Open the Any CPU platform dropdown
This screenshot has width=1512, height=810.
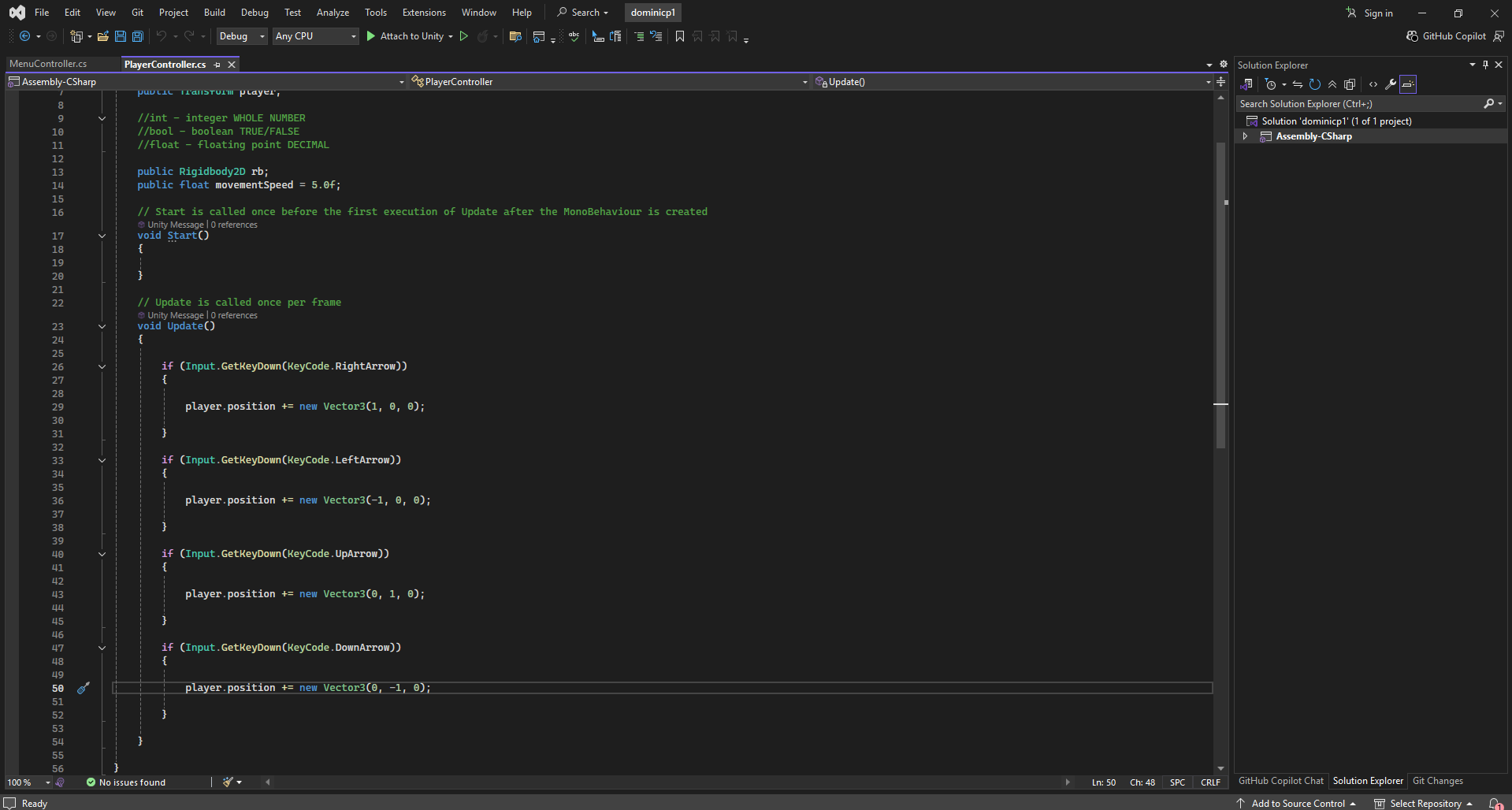[316, 36]
